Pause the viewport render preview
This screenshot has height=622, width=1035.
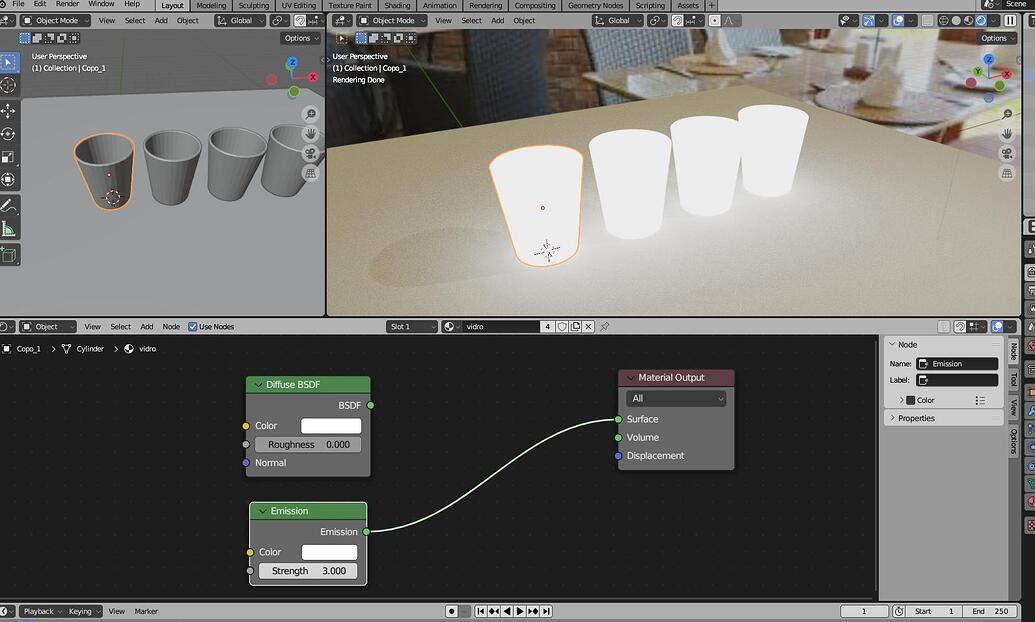[1010, 20]
